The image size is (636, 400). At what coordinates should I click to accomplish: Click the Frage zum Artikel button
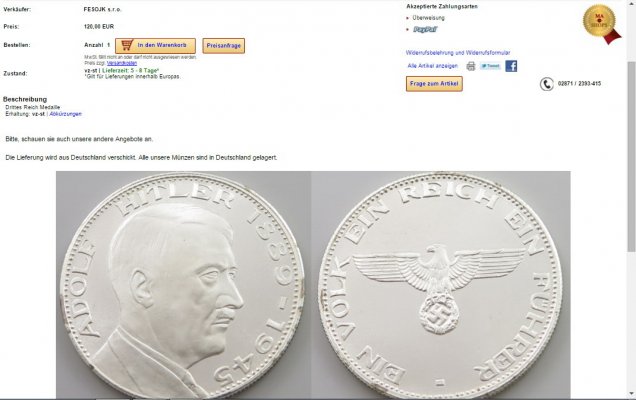tap(434, 84)
